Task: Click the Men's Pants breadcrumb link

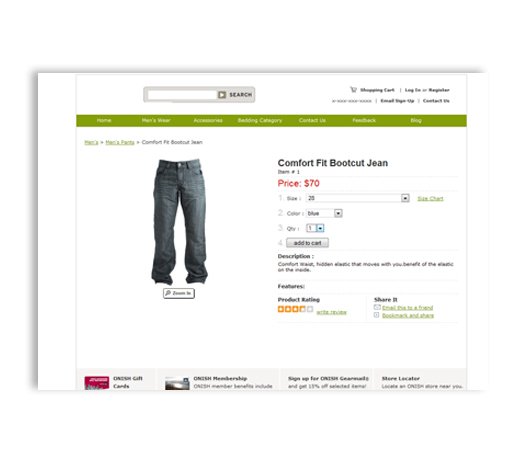Action: [120, 142]
